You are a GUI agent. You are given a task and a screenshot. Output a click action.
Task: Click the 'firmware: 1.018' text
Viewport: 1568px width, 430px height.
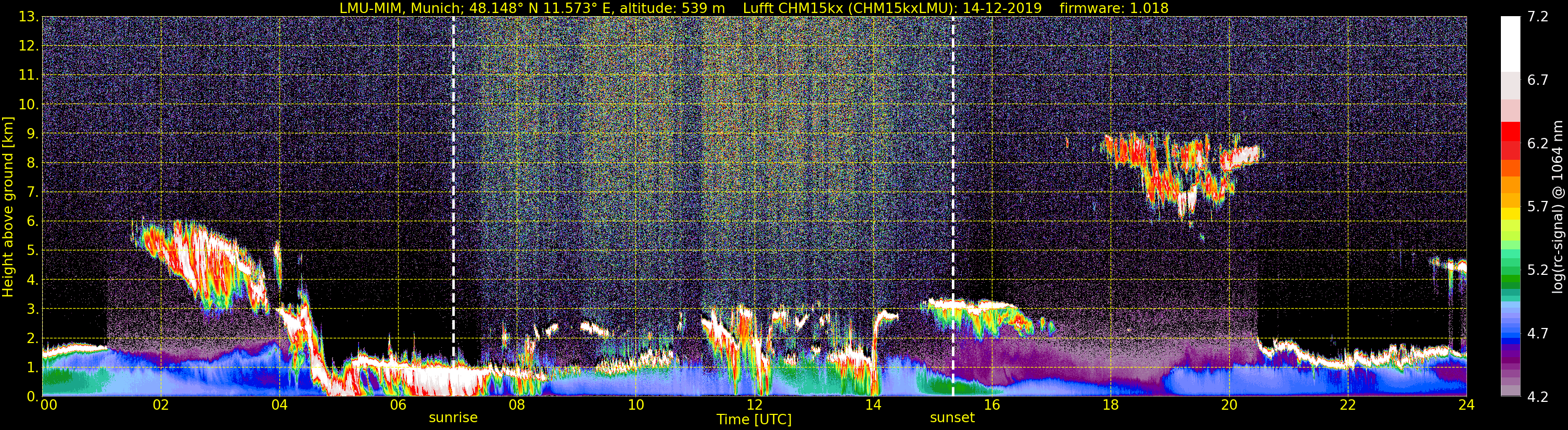pyautogui.click(x=1114, y=8)
